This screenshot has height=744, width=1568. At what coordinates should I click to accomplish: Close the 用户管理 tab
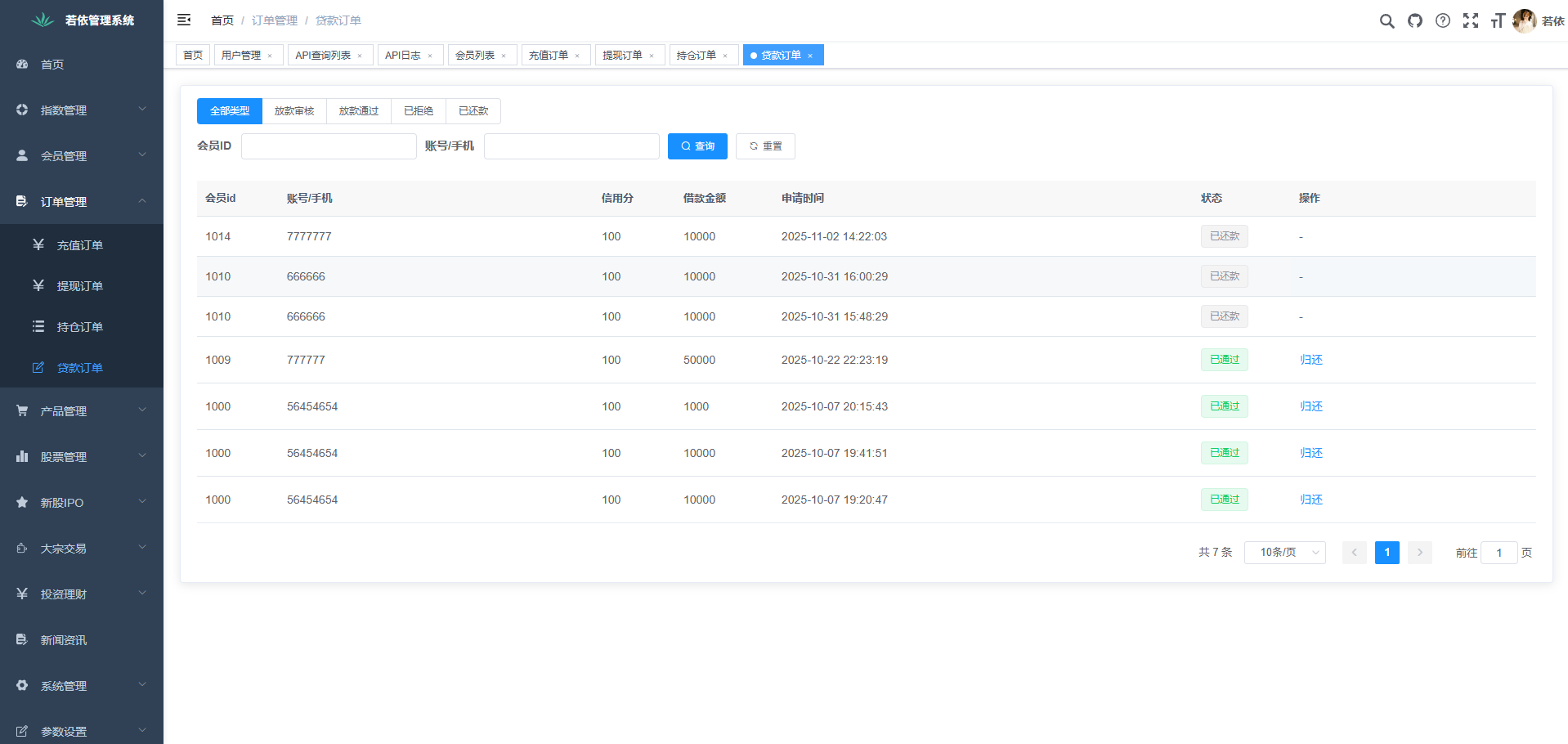pos(270,56)
